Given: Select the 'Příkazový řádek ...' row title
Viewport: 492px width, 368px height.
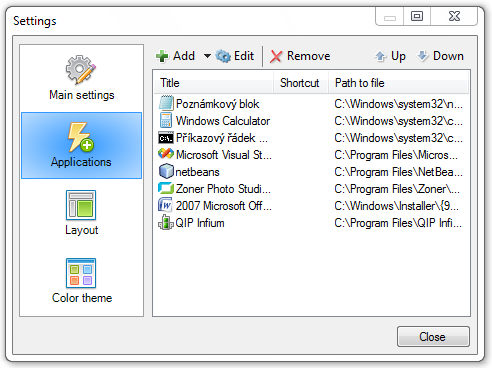Looking at the screenshot, I should pos(222,138).
